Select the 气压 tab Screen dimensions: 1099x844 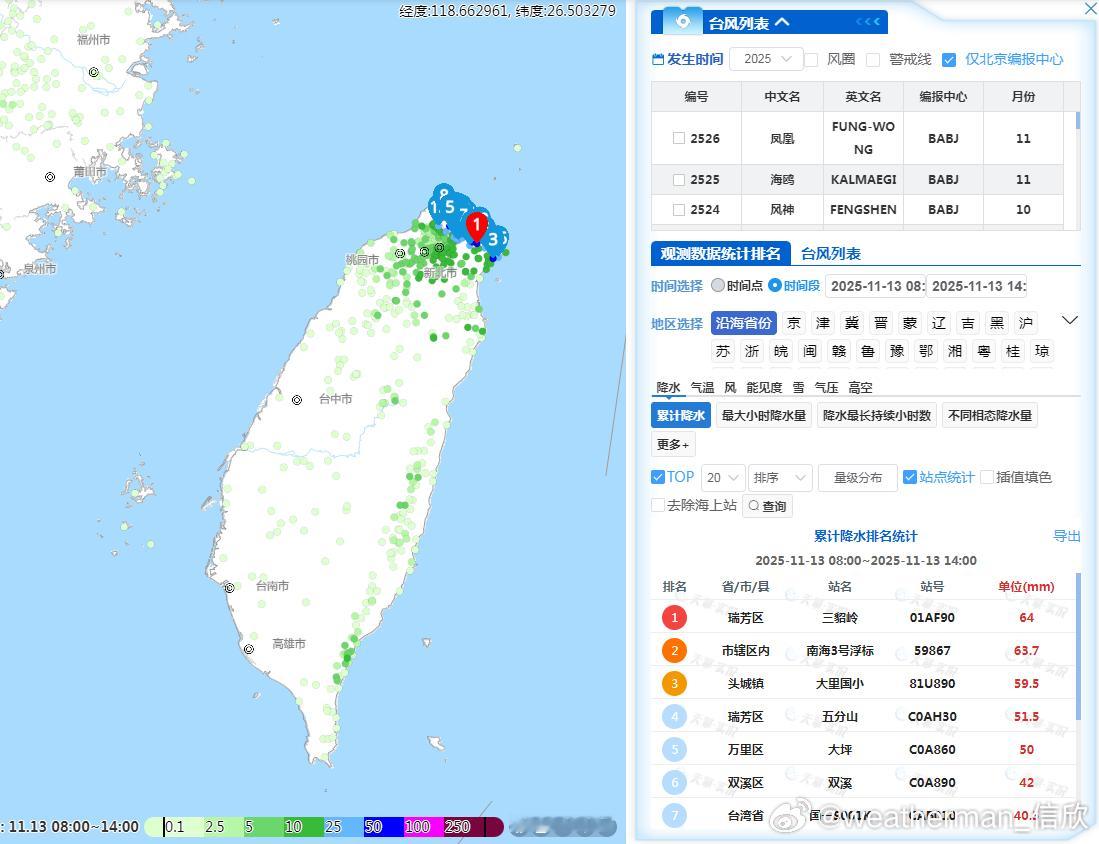(826, 388)
